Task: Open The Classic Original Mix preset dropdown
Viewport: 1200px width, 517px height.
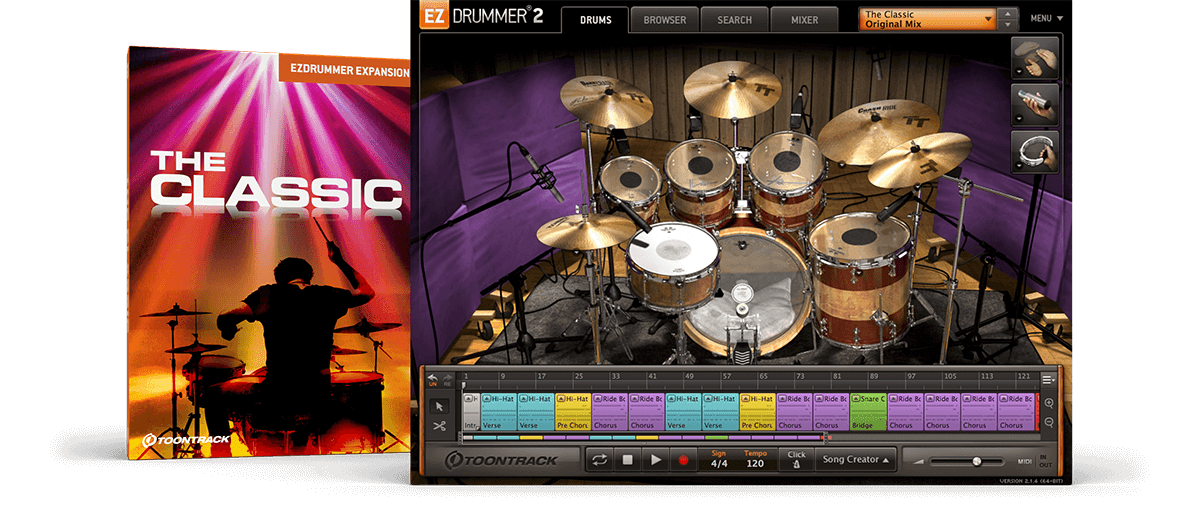Action: tap(929, 19)
